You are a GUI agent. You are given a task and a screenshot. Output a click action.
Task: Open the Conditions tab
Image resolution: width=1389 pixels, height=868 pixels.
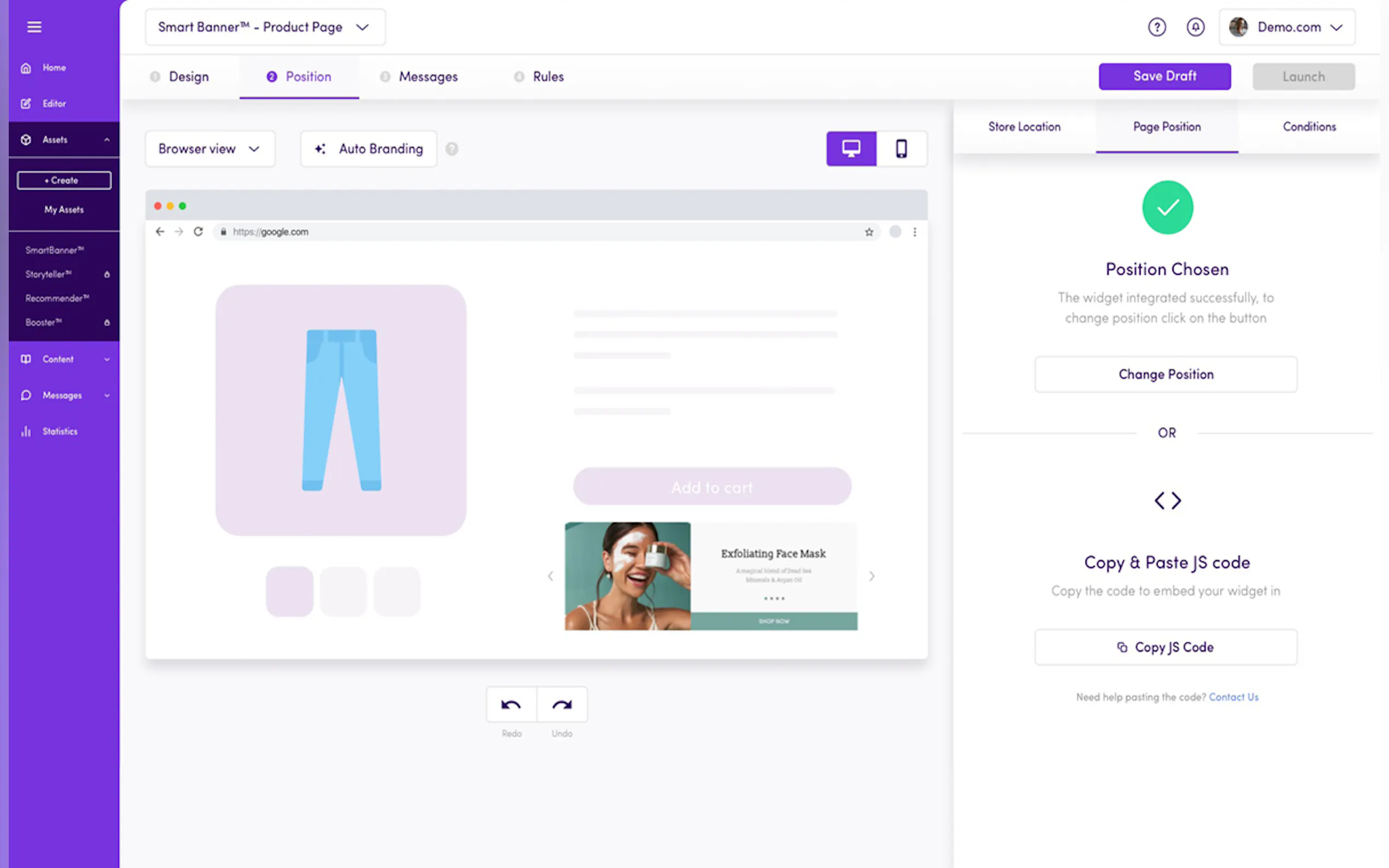click(1309, 126)
